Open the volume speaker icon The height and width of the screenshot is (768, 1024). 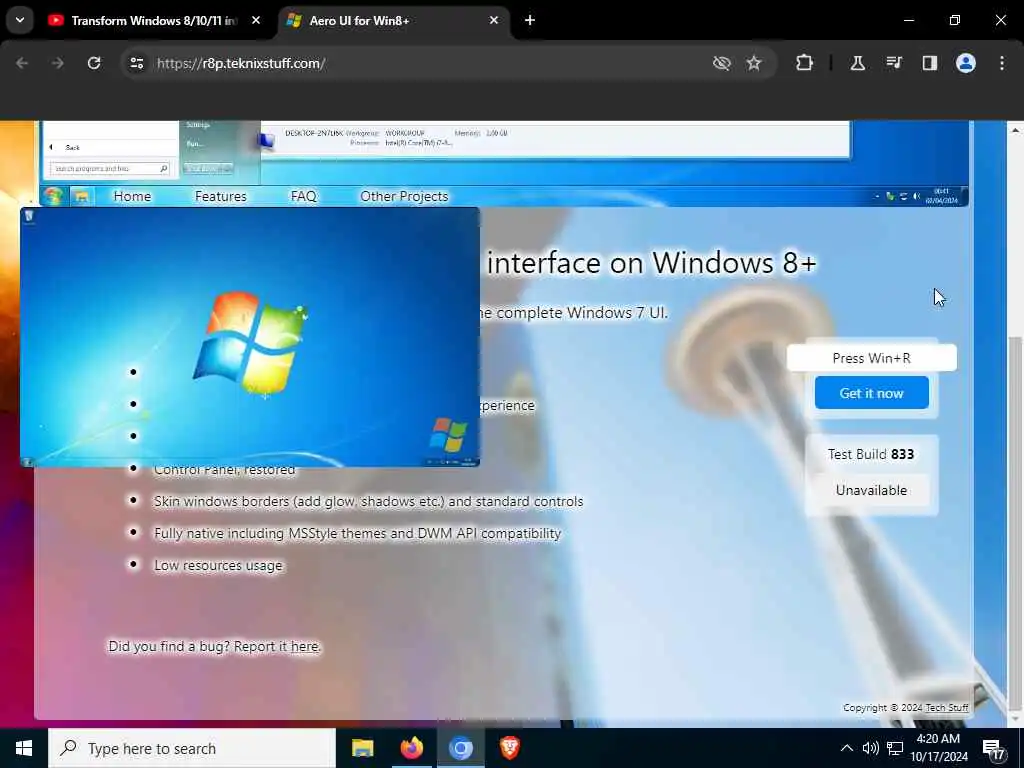(x=870, y=748)
